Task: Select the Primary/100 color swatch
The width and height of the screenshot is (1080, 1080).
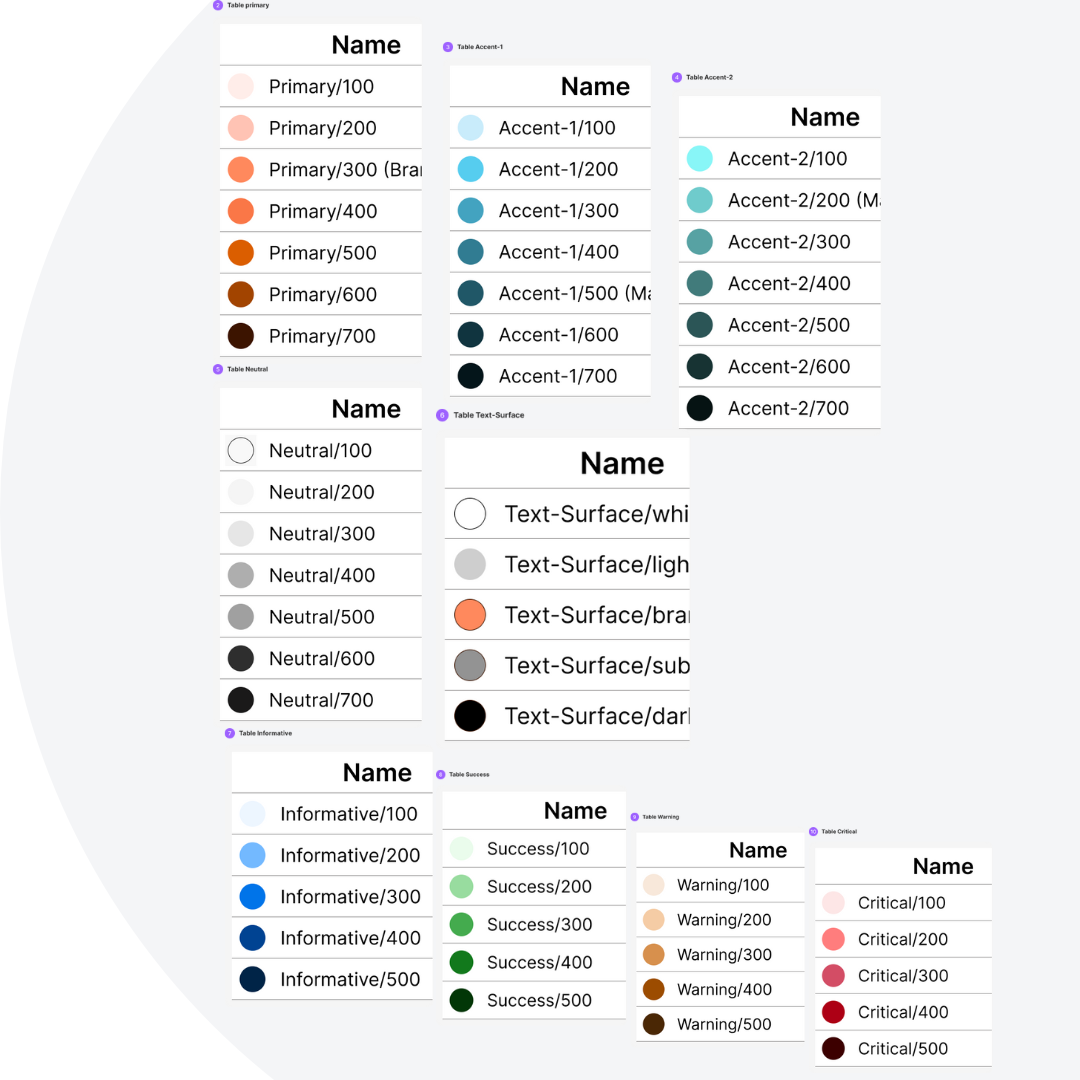Action: click(241, 87)
